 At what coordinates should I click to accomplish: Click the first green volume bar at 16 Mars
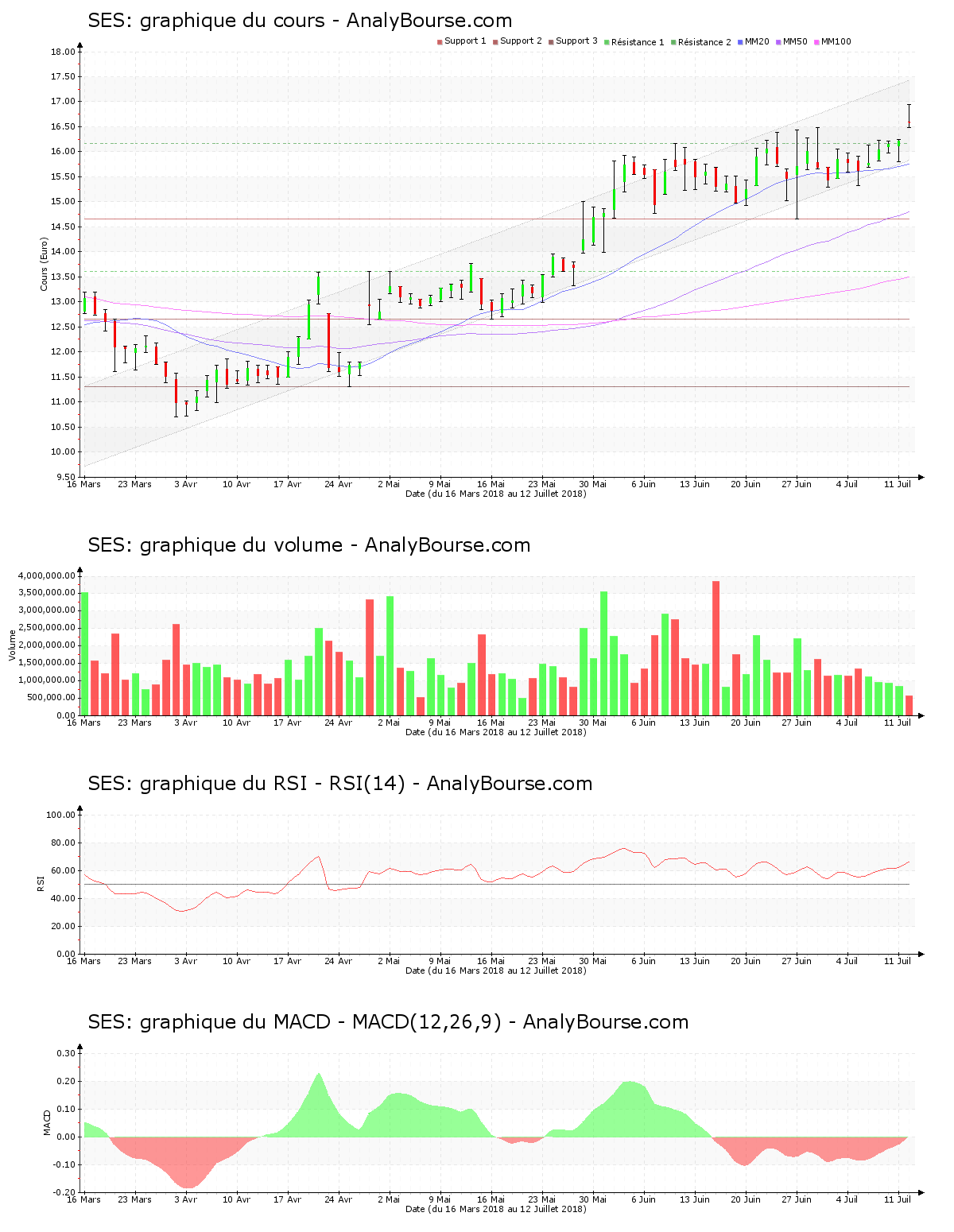pos(84,653)
